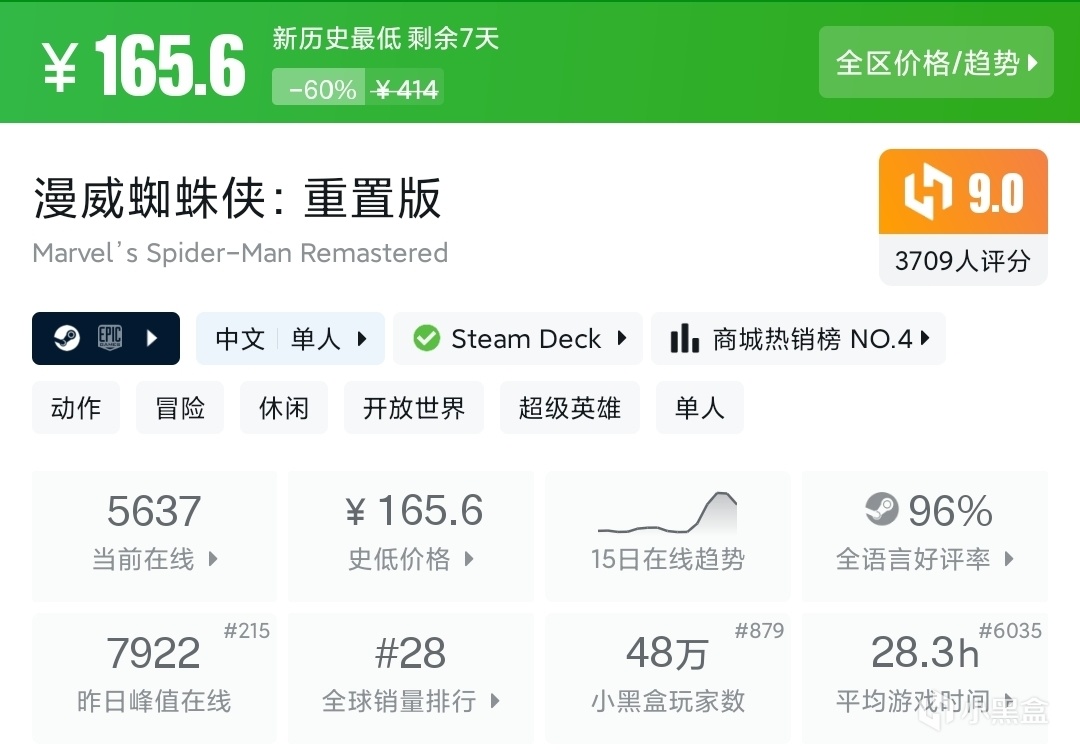Expand the platform selector arrow

pos(152,338)
